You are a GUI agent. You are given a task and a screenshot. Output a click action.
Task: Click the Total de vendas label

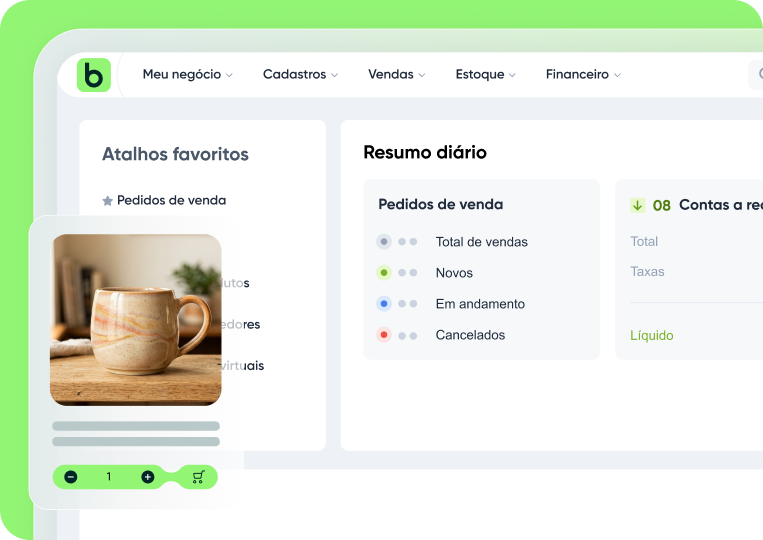tap(481, 242)
